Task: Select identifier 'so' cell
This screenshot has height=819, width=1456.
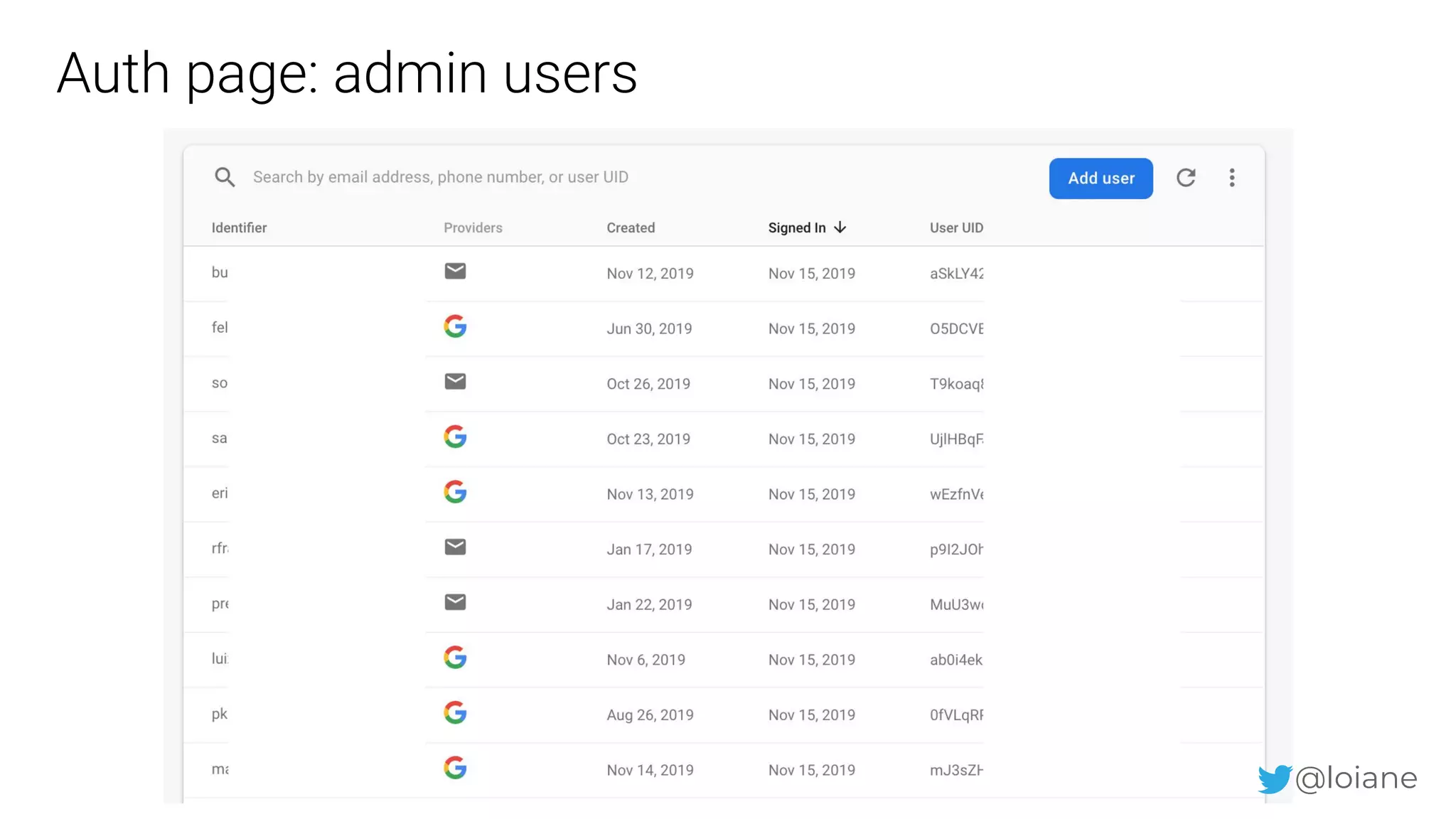Action: [x=220, y=382]
